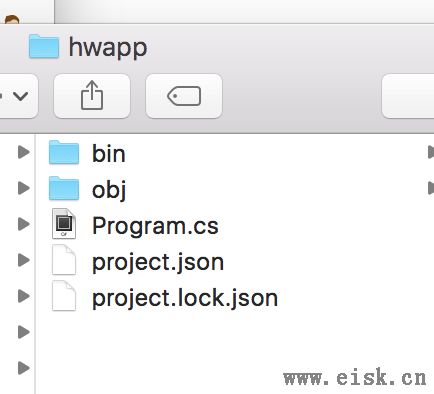The image size is (434, 394).
Task: Click the Share toolbar button
Action: (92, 96)
